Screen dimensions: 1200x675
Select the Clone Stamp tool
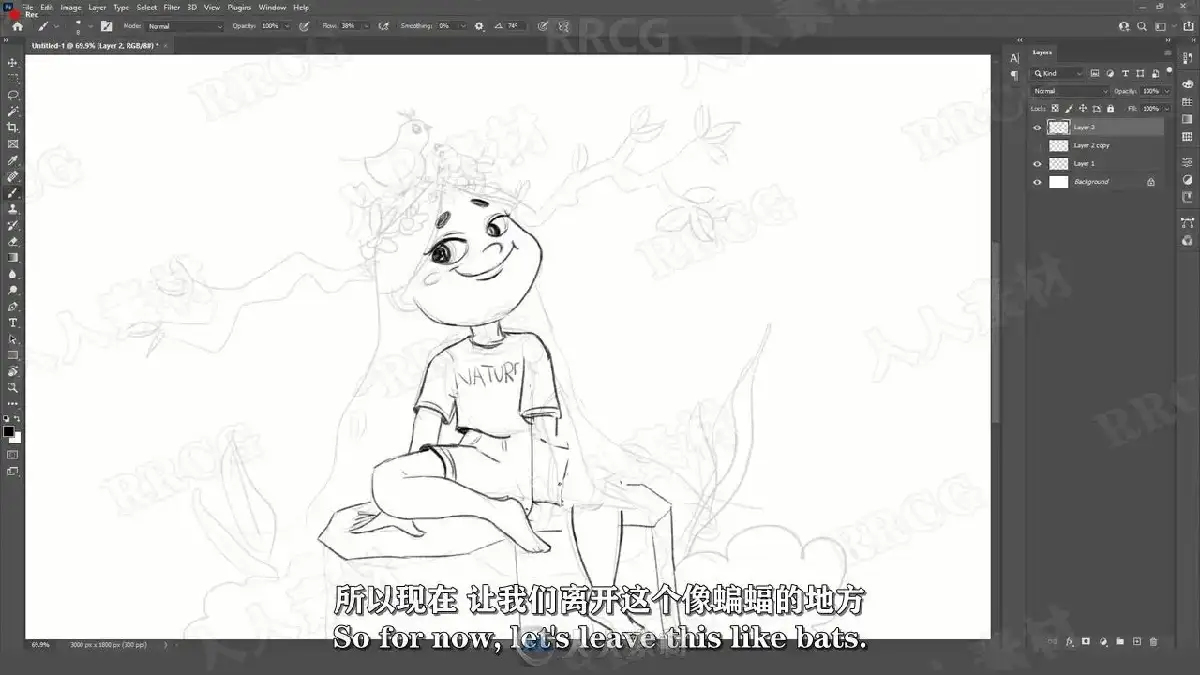tap(13, 209)
